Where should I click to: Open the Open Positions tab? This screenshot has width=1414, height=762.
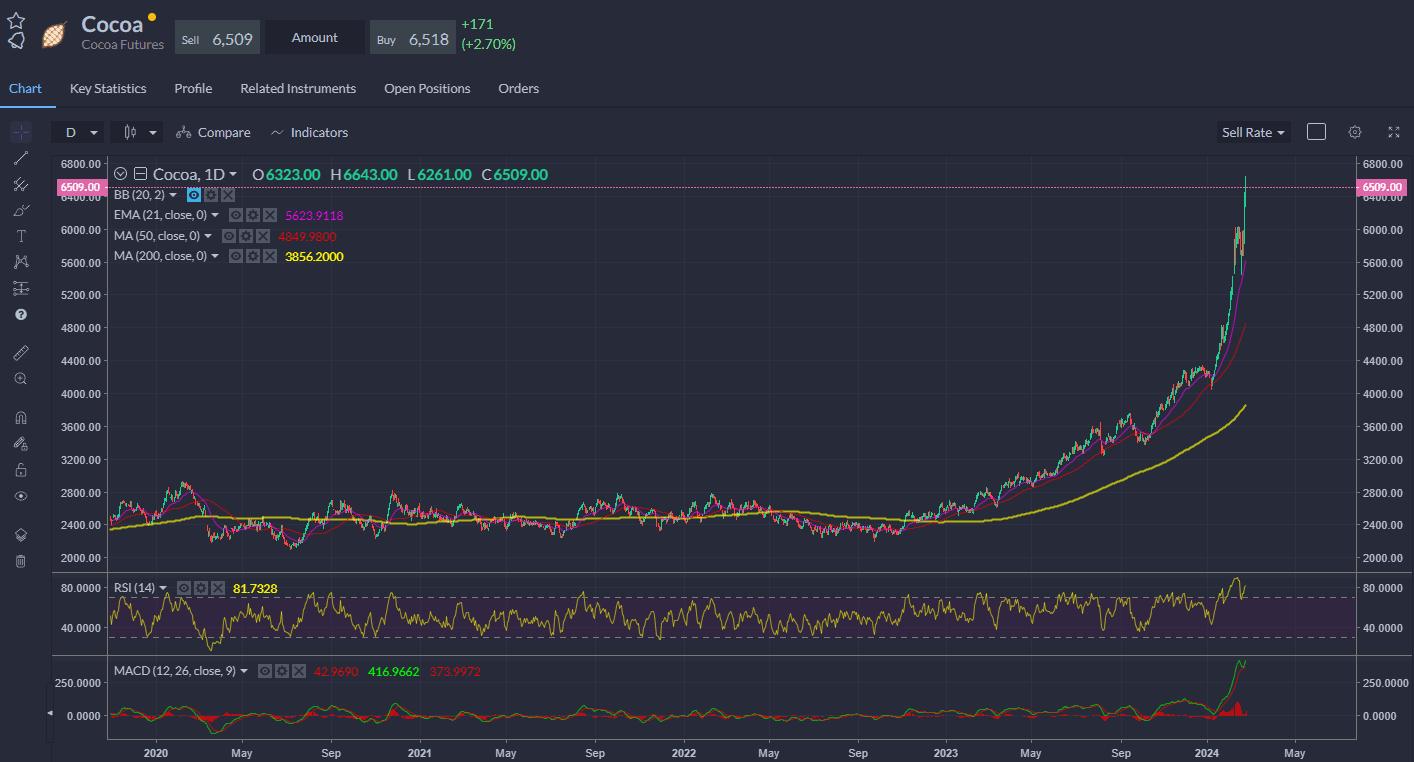tap(427, 88)
